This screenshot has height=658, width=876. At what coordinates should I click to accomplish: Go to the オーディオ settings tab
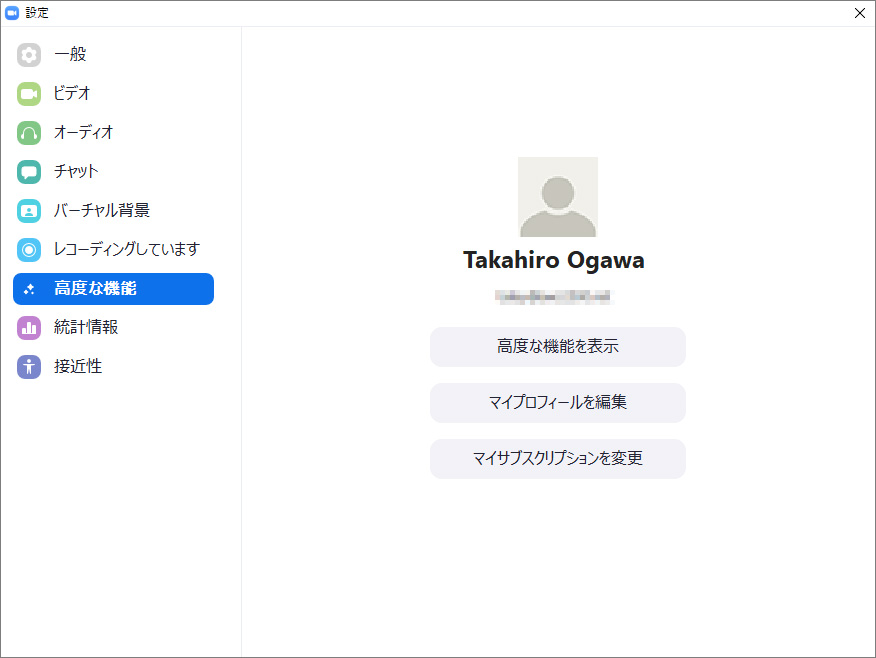click(x=84, y=133)
